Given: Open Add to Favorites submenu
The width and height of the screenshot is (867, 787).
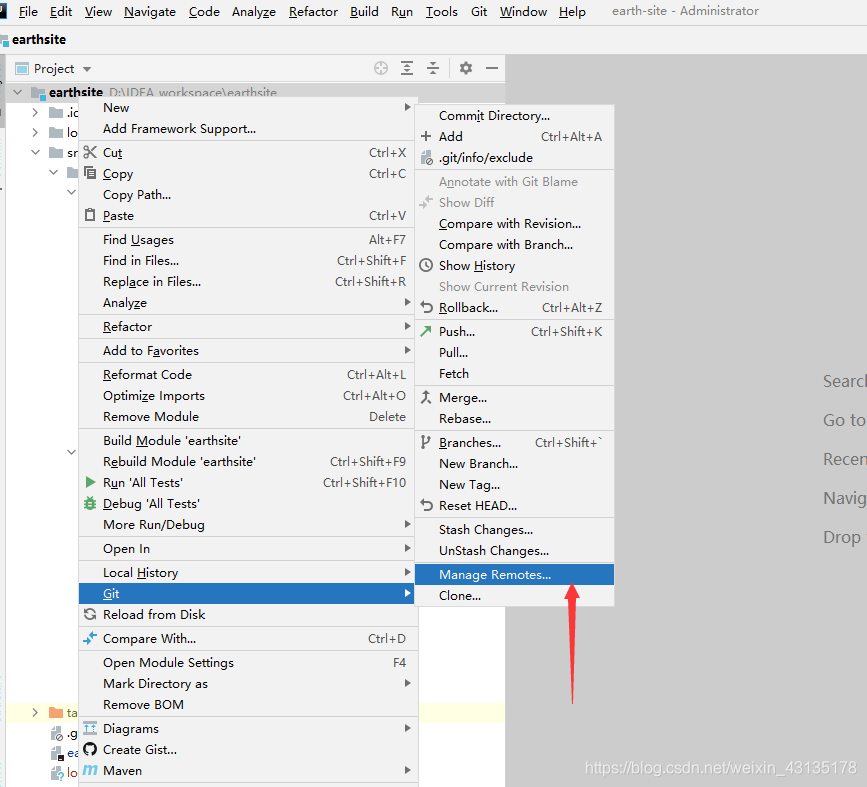Looking at the screenshot, I should (x=247, y=350).
